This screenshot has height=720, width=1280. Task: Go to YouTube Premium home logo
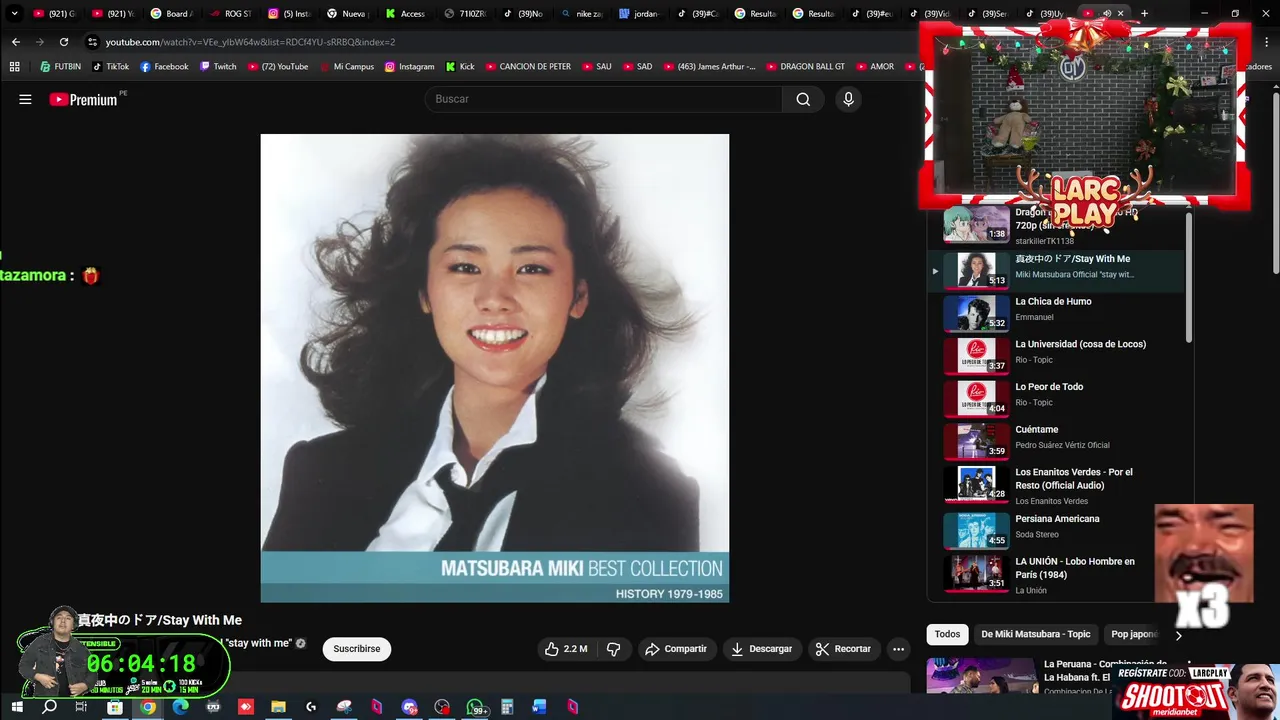[84, 99]
